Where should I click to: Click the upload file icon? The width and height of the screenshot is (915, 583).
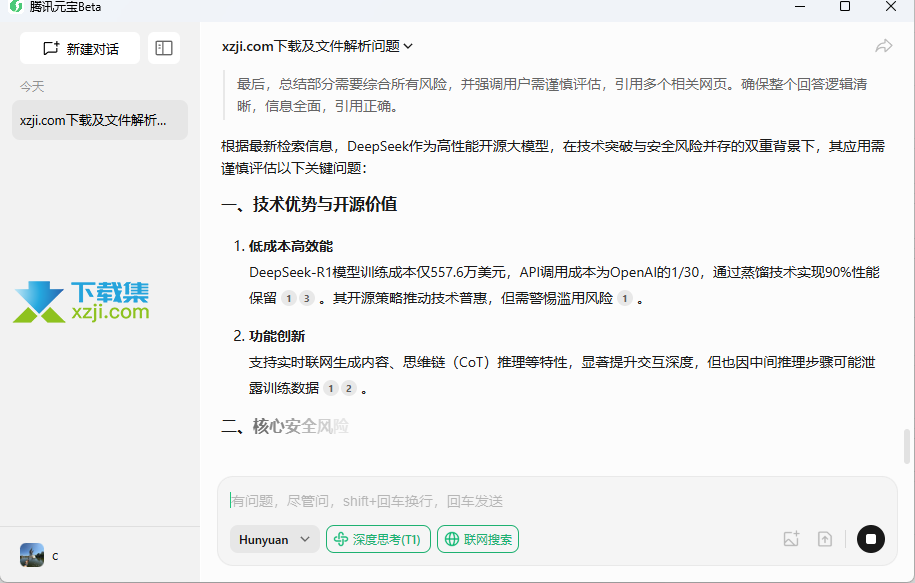(825, 539)
